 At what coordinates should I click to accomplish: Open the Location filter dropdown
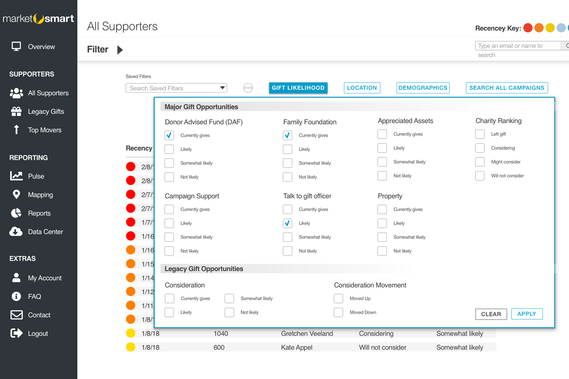pos(362,88)
